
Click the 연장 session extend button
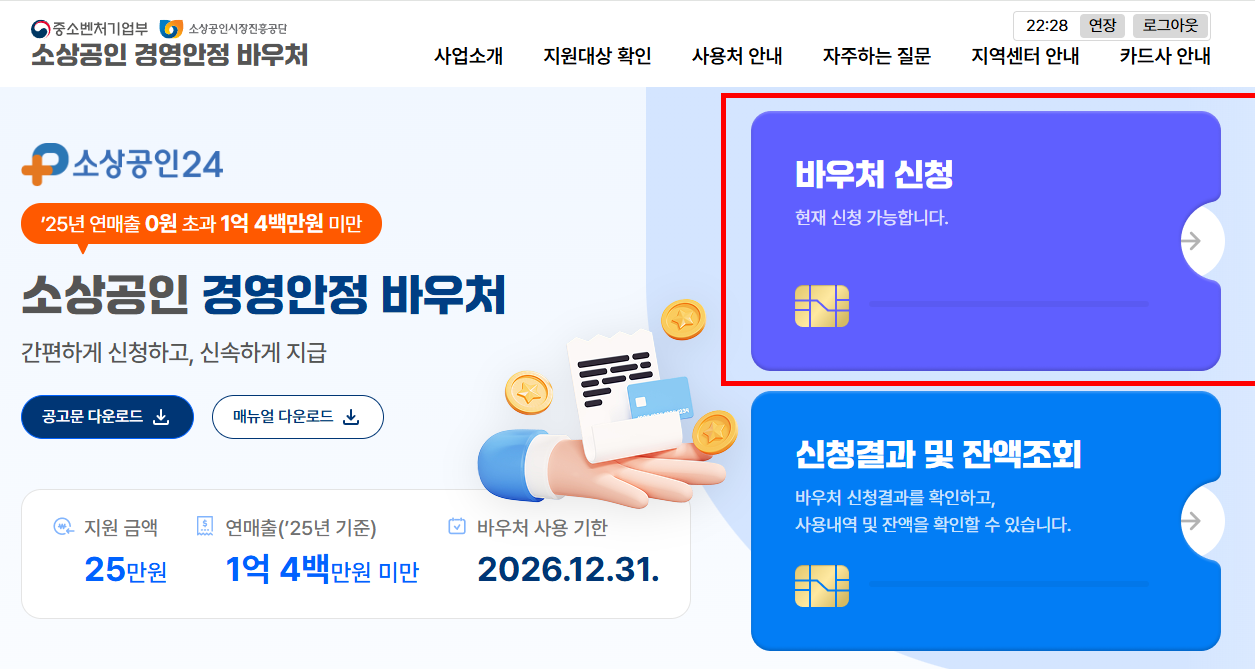click(1102, 25)
